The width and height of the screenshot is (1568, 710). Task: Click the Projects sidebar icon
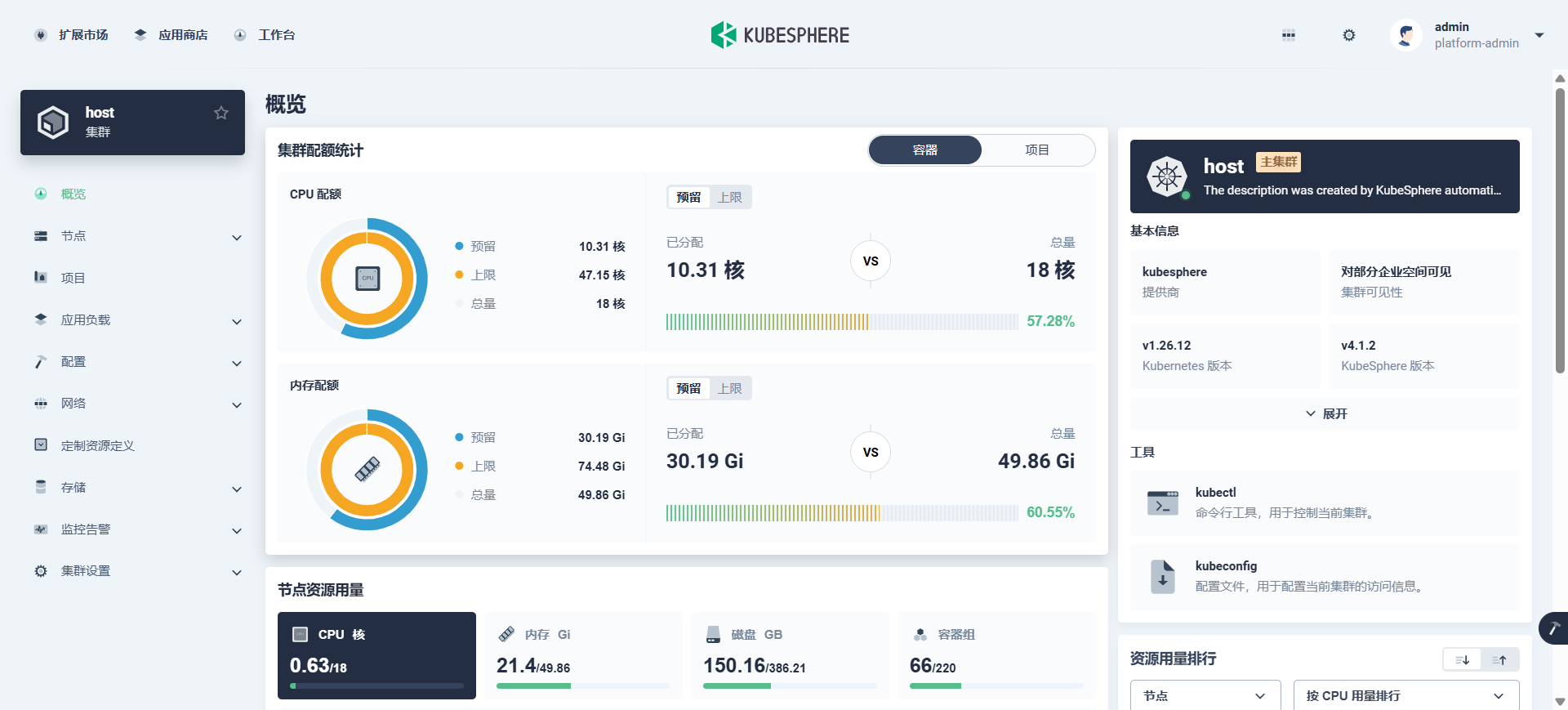pyautogui.click(x=41, y=278)
